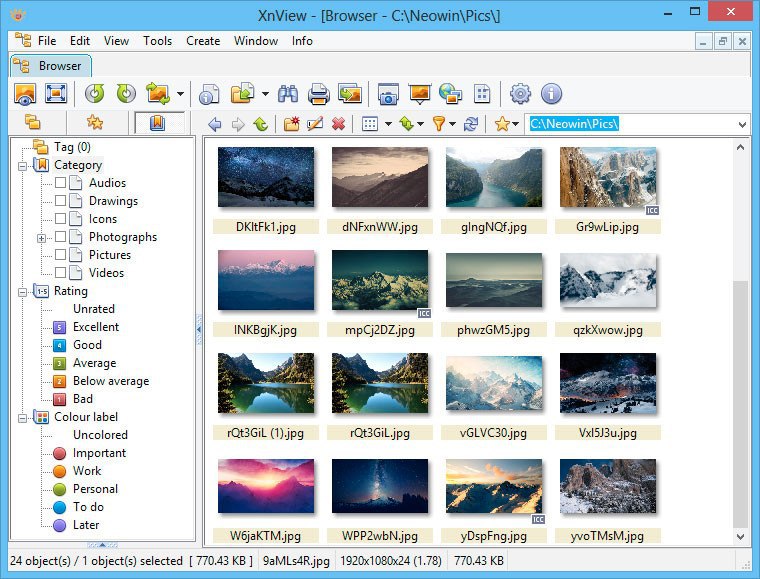Click the Fullscreen view icon
Viewport: 760px width, 579px height.
56,94
